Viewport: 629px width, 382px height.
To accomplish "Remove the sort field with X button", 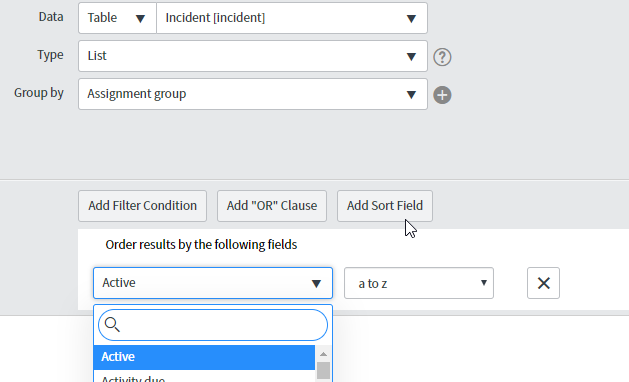I will [543, 283].
